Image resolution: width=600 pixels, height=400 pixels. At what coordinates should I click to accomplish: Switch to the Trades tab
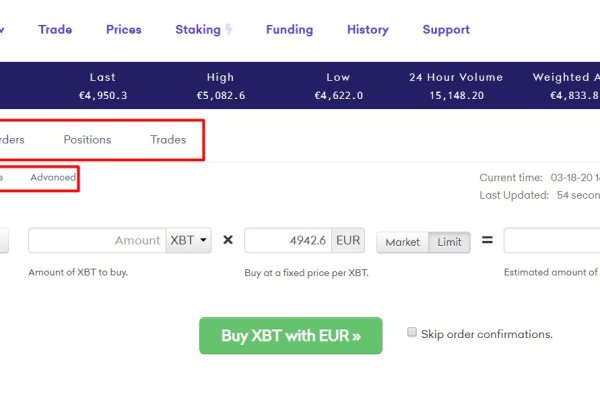(x=168, y=140)
